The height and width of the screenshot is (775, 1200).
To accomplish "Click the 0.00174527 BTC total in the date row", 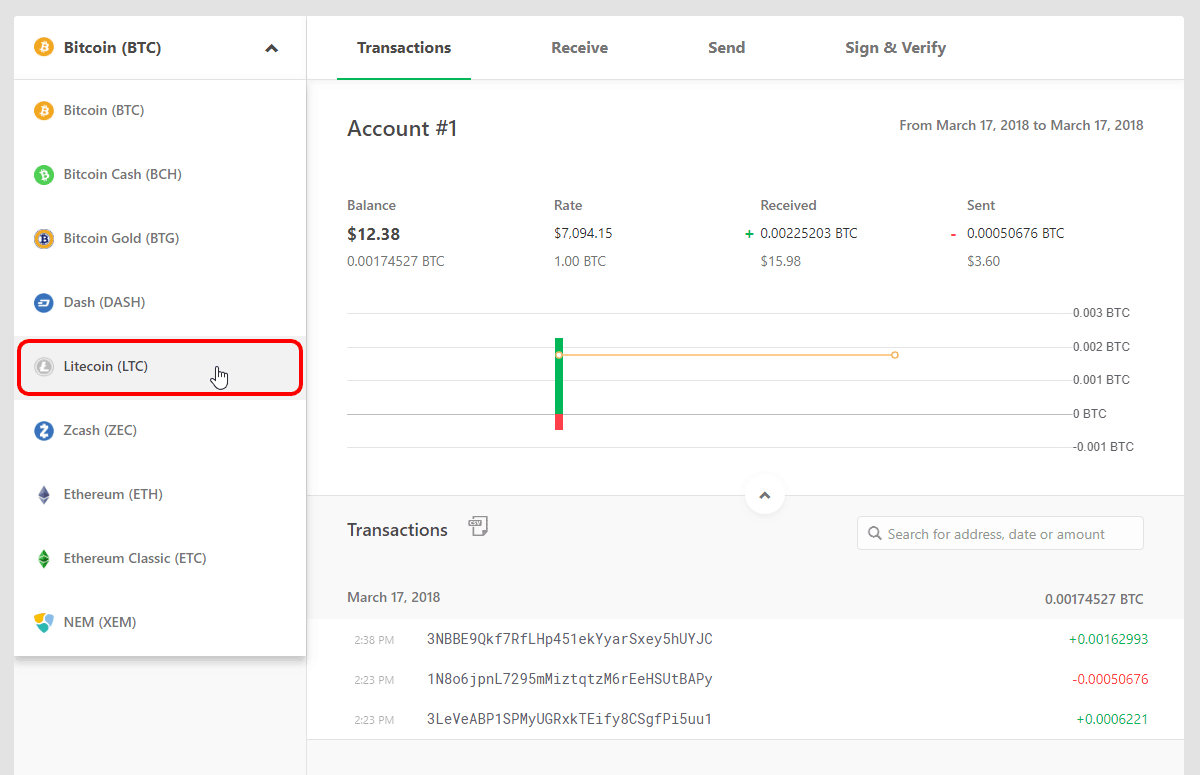I will click(x=1094, y=600).
